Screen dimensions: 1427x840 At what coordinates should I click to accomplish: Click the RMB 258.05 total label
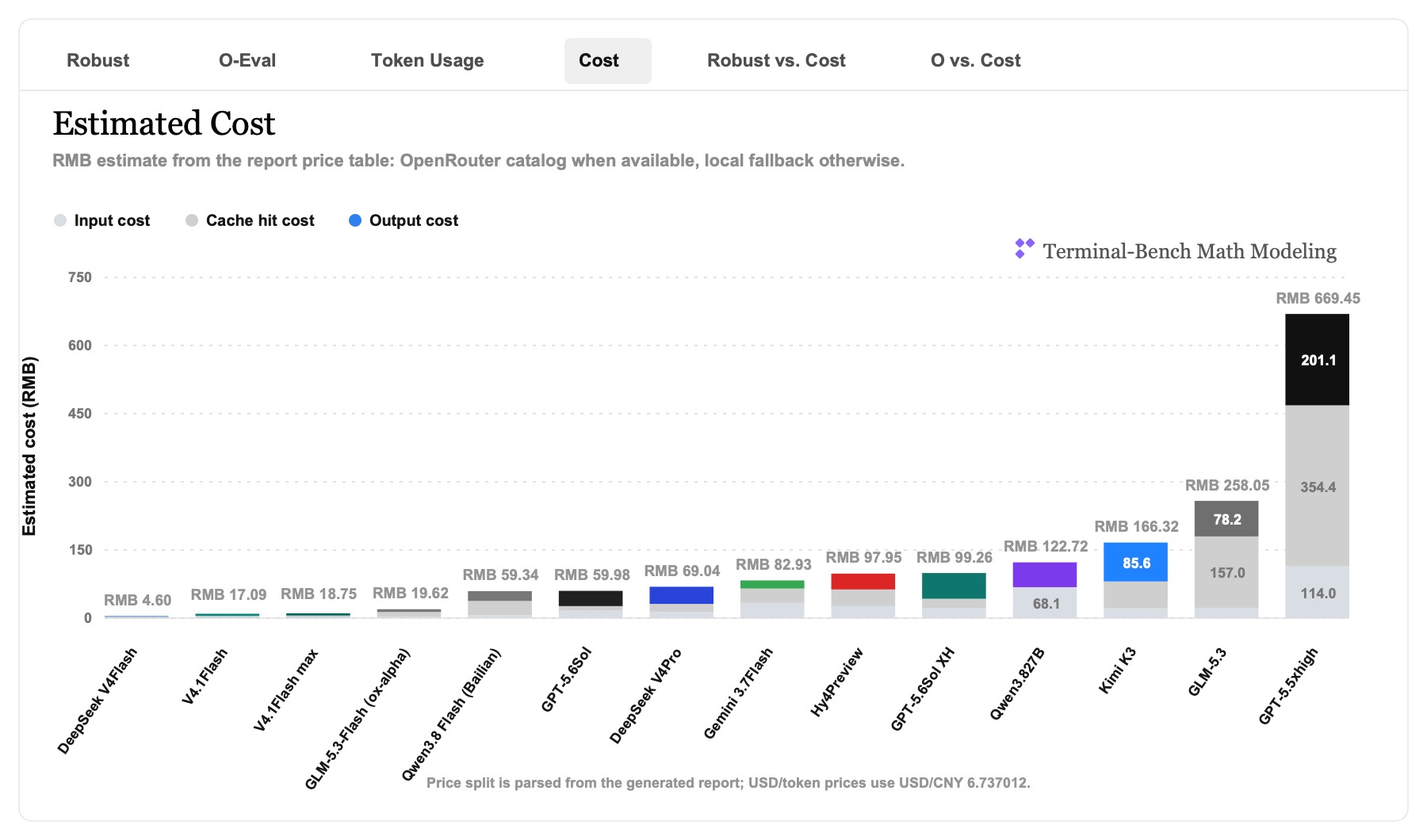(1227, 485)
